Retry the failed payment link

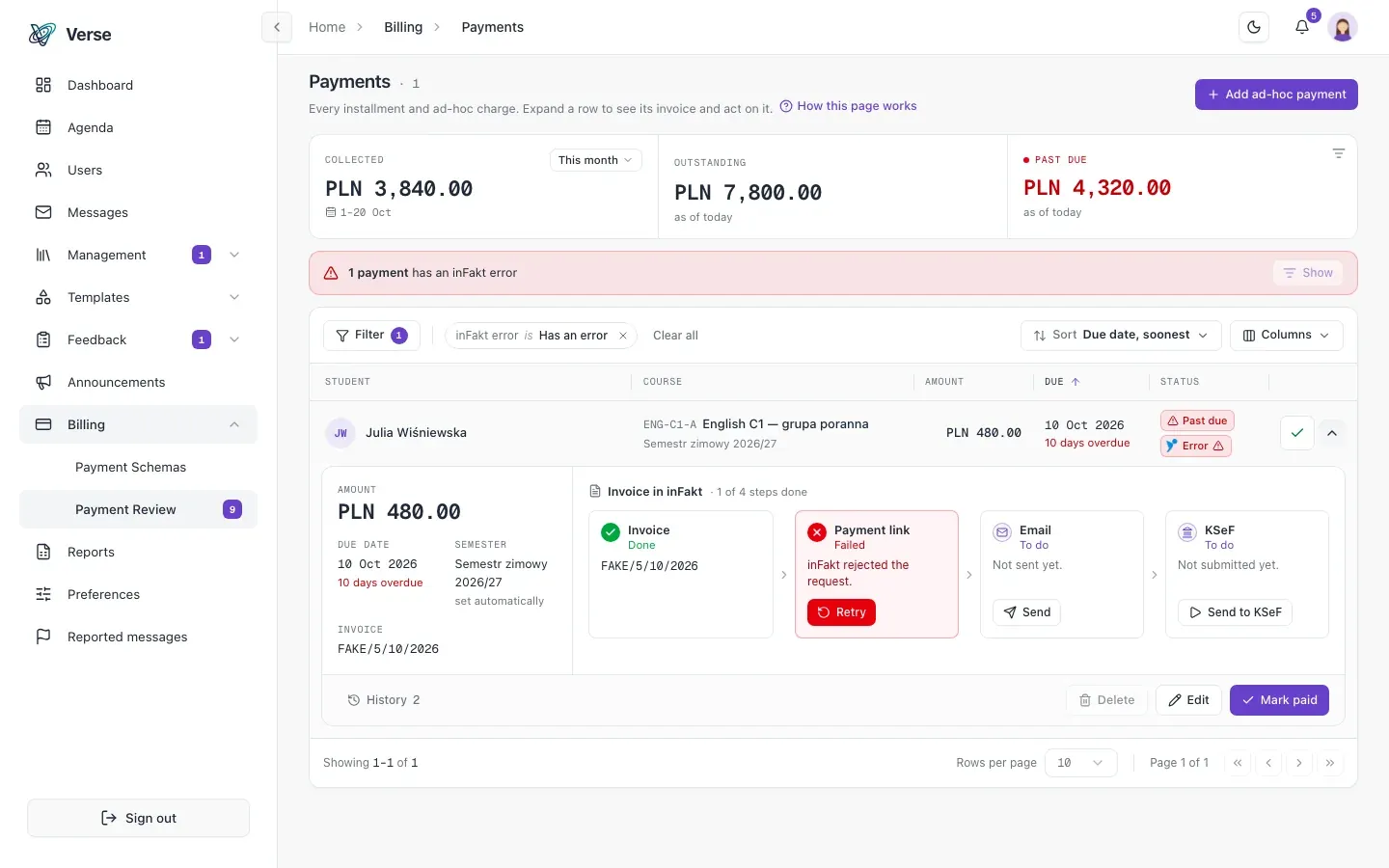841,612
